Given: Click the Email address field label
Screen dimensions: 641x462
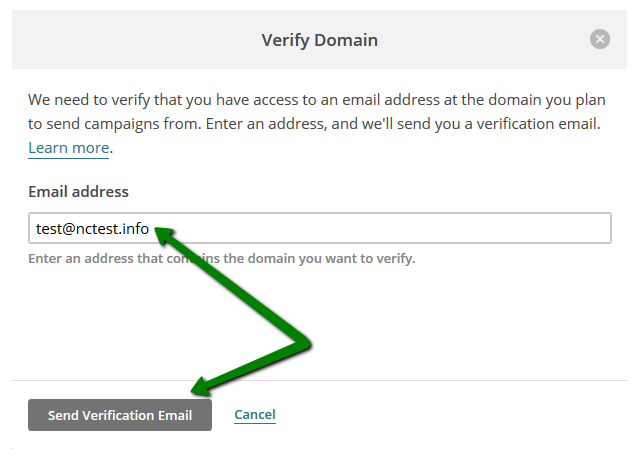Looking at the screenshot, I should click(x=78, y=191).
